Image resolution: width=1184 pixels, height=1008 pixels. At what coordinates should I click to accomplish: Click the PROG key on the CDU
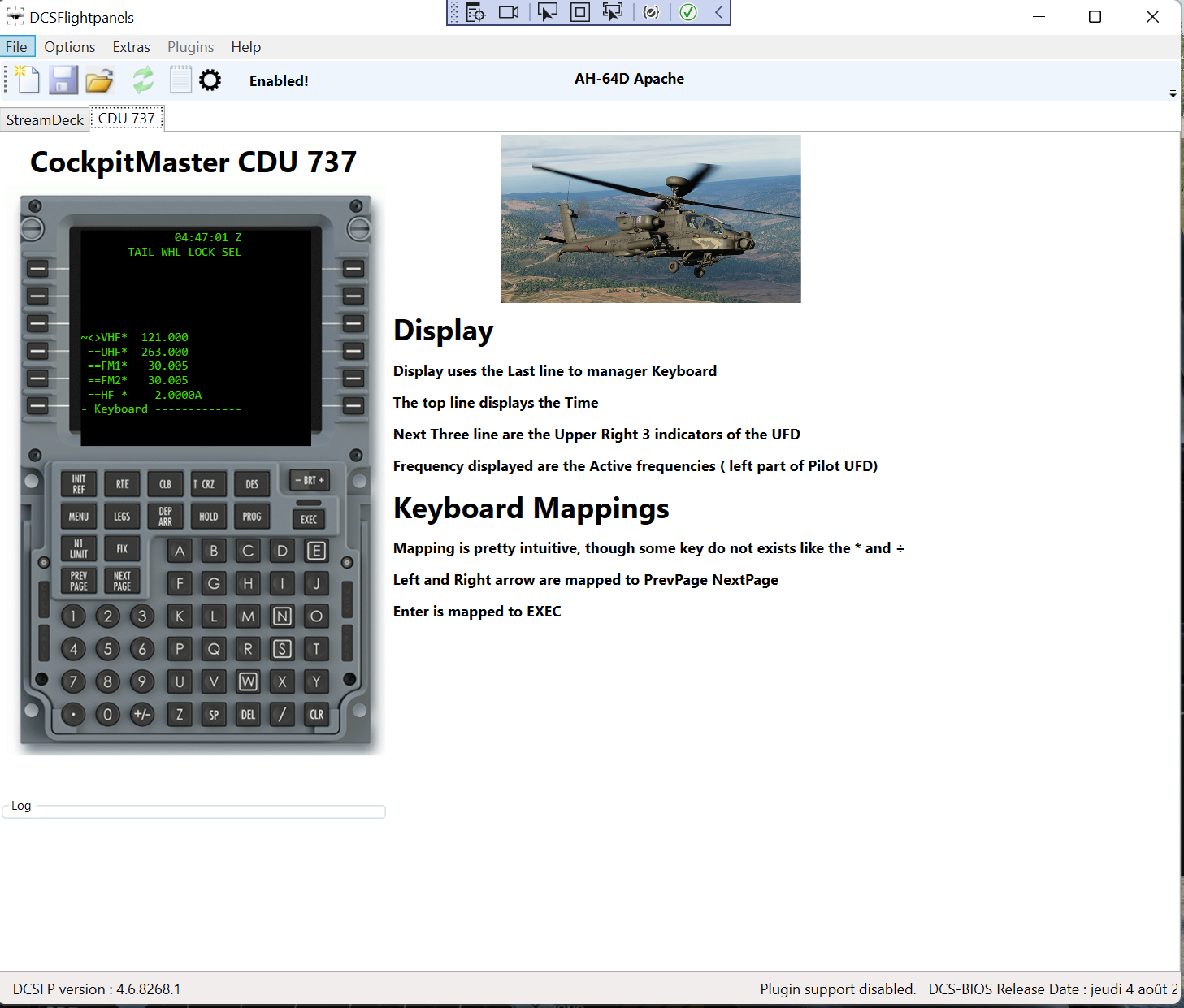252,517
